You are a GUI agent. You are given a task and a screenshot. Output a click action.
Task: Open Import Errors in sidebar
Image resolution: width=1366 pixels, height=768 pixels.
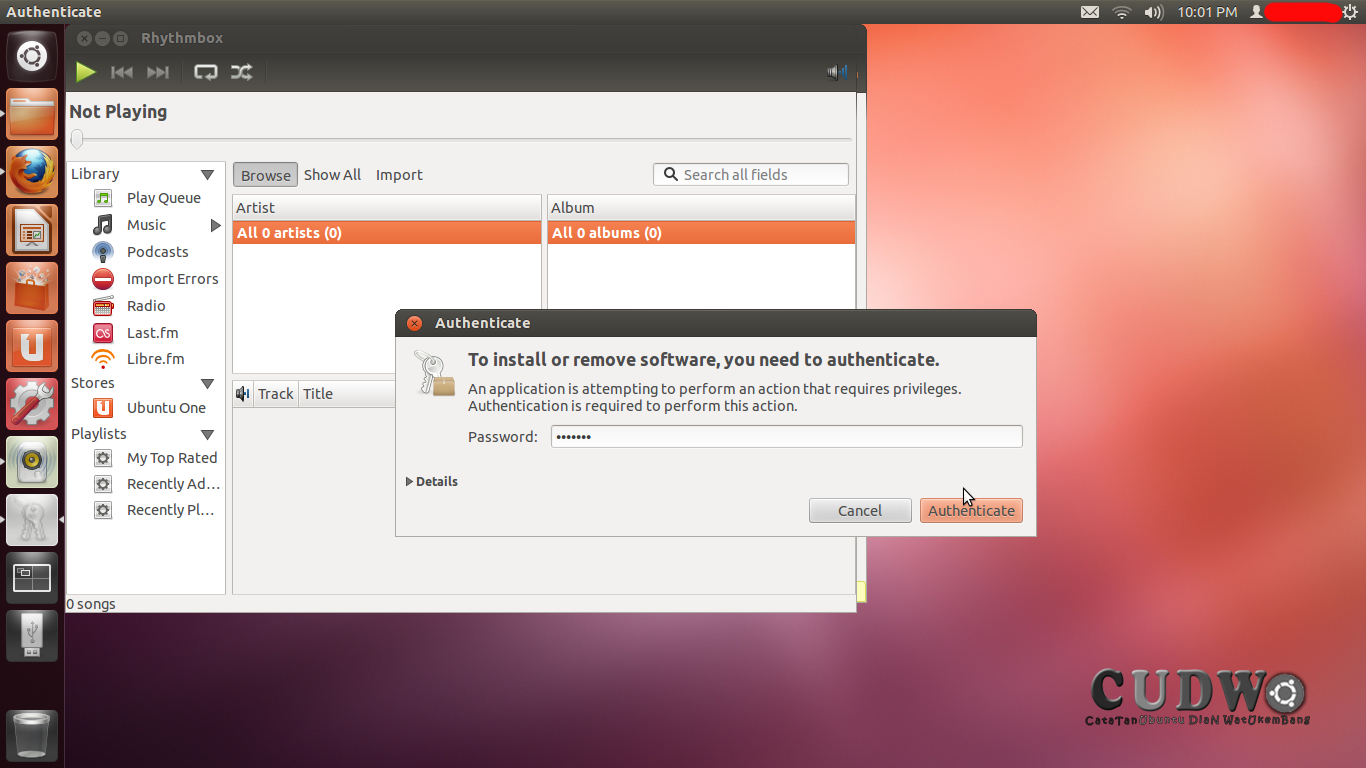coord(172,279)
